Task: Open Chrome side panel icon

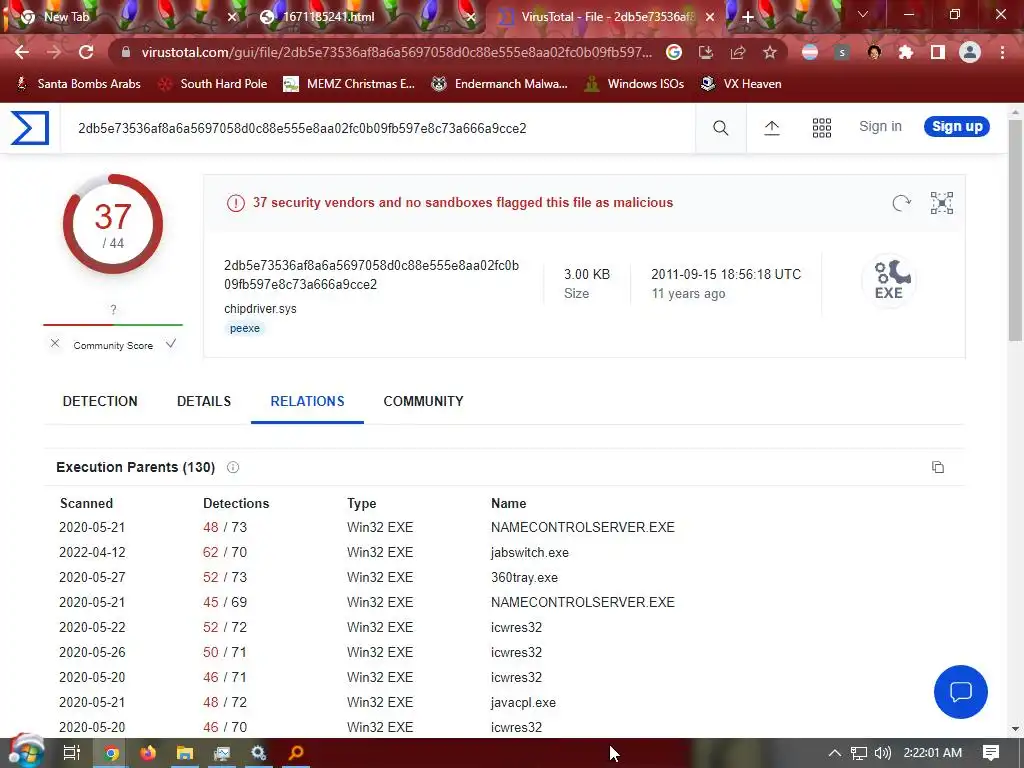Action: point(938,52)
